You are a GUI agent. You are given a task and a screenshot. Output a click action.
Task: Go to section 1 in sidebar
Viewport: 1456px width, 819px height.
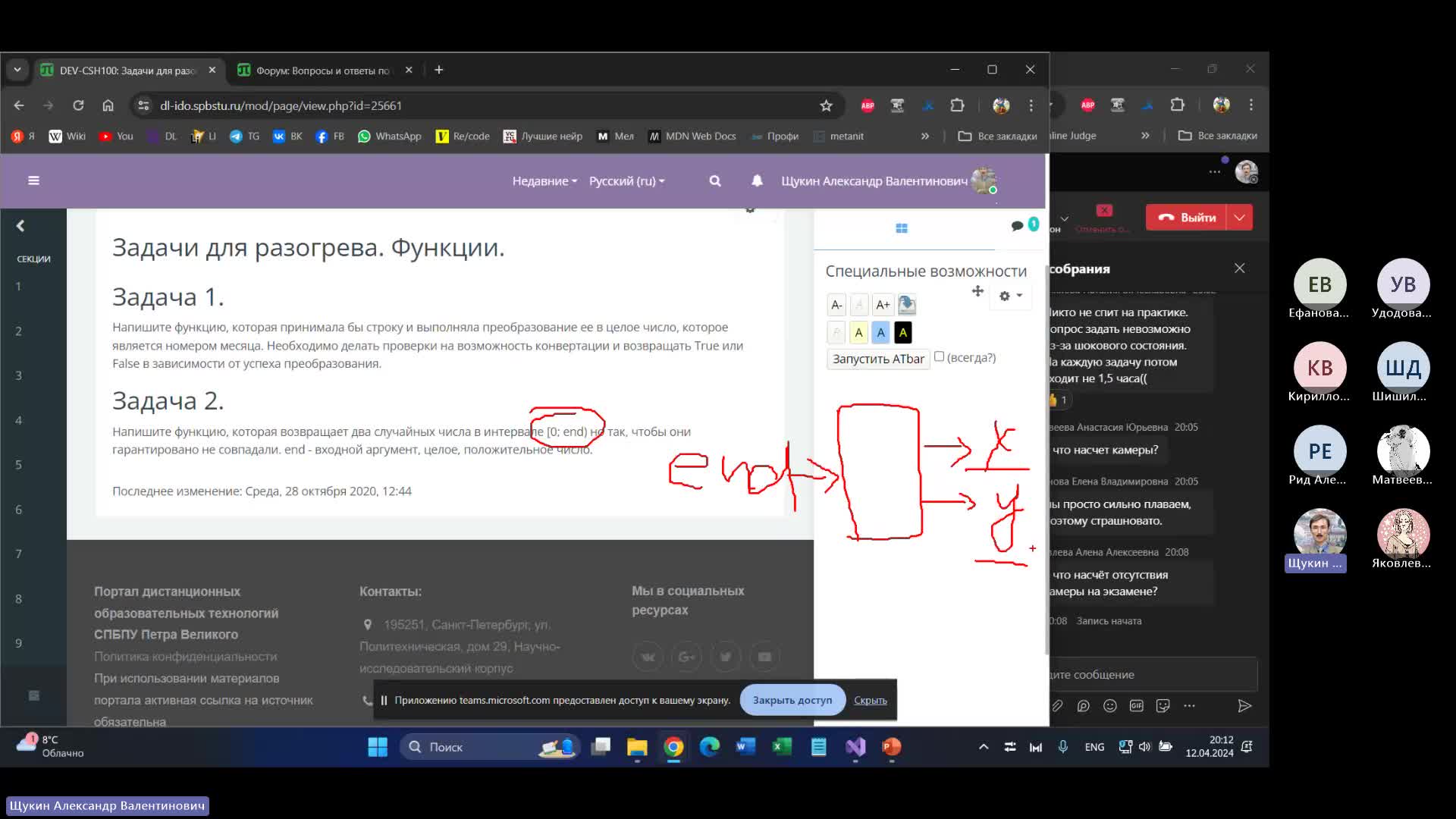pyautogui.click(x=18, y=287)
